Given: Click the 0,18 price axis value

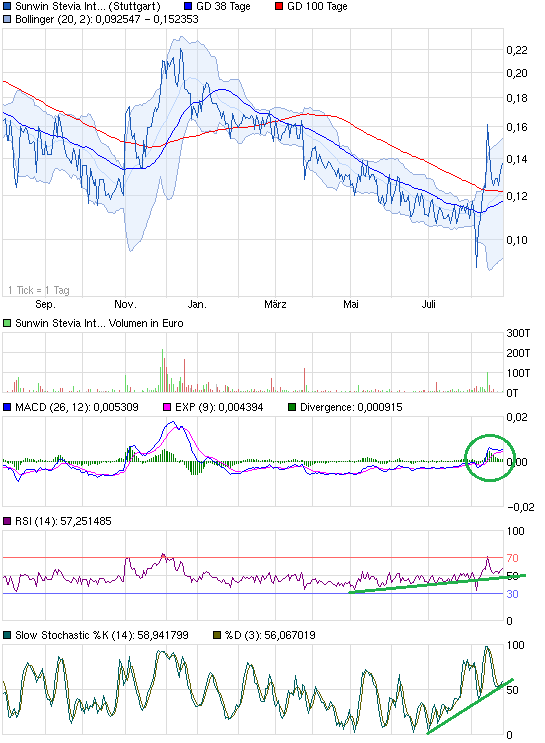Looking at the screenshot, I should (x=517, y=98).
